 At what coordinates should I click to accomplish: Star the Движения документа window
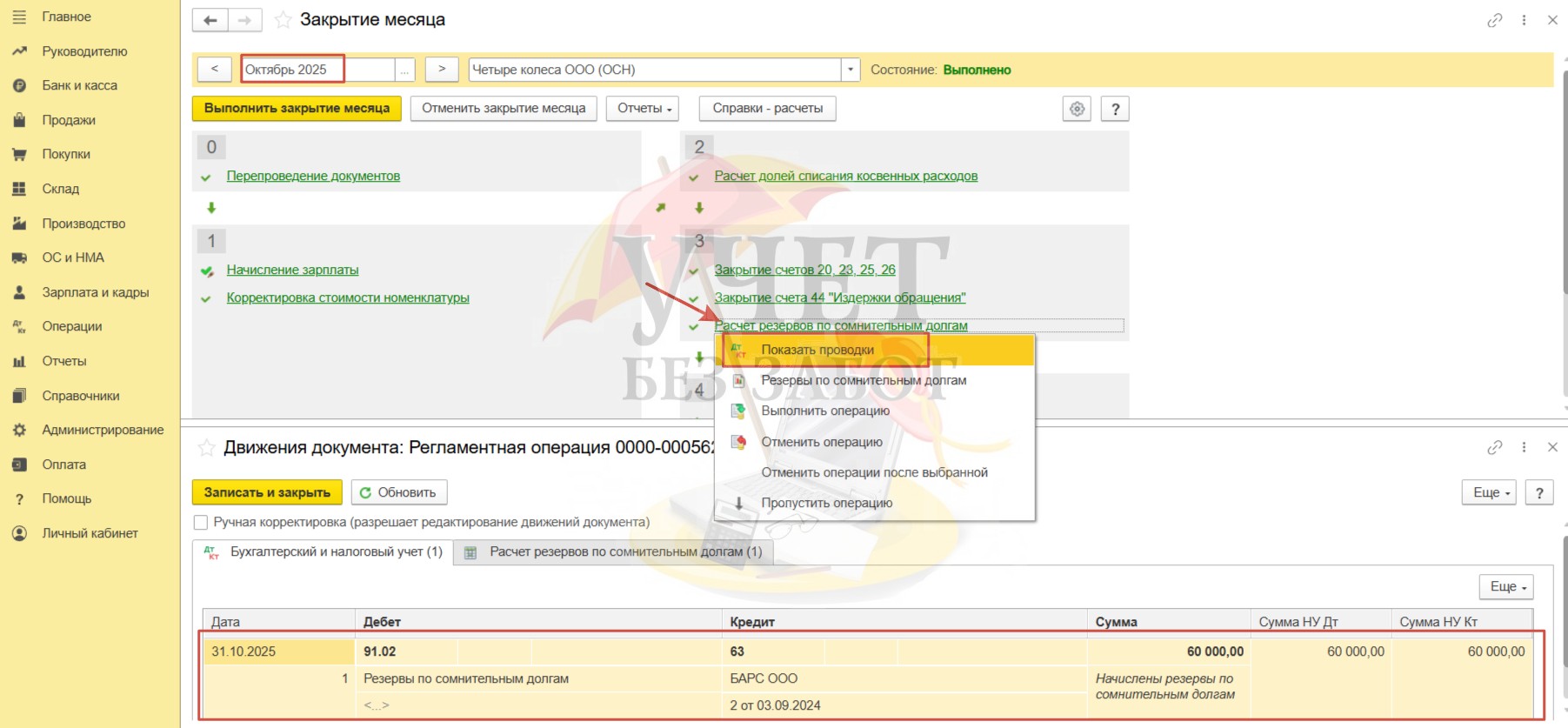tap(206, 448)
